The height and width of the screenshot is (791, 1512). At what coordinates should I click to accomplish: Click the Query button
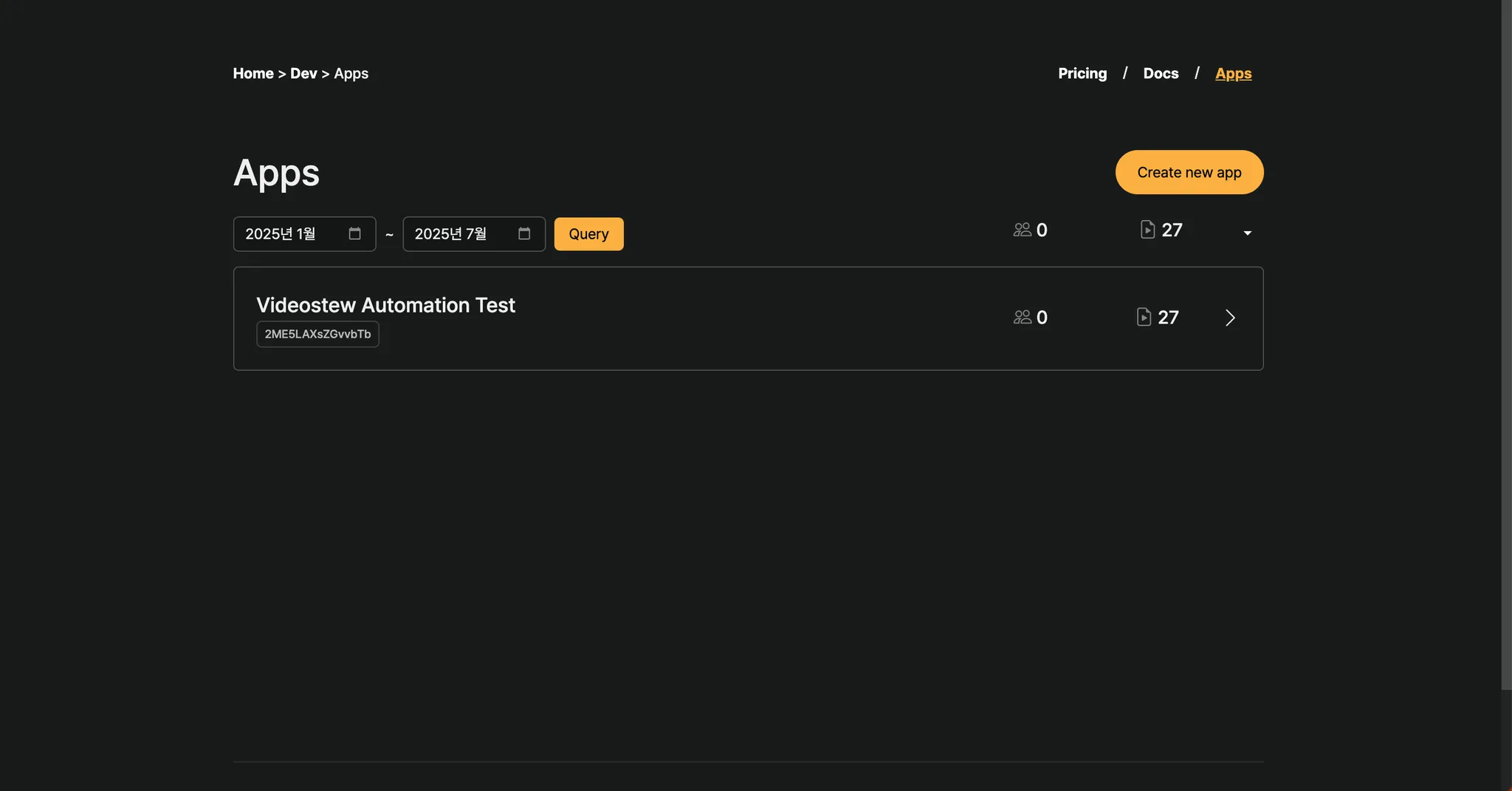pyautogui.click(x=588, y=234)
